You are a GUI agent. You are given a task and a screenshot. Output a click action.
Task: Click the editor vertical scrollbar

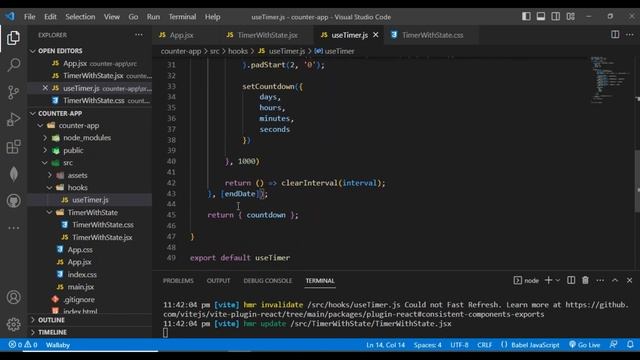pyautogui.click(x=637, y=181)
